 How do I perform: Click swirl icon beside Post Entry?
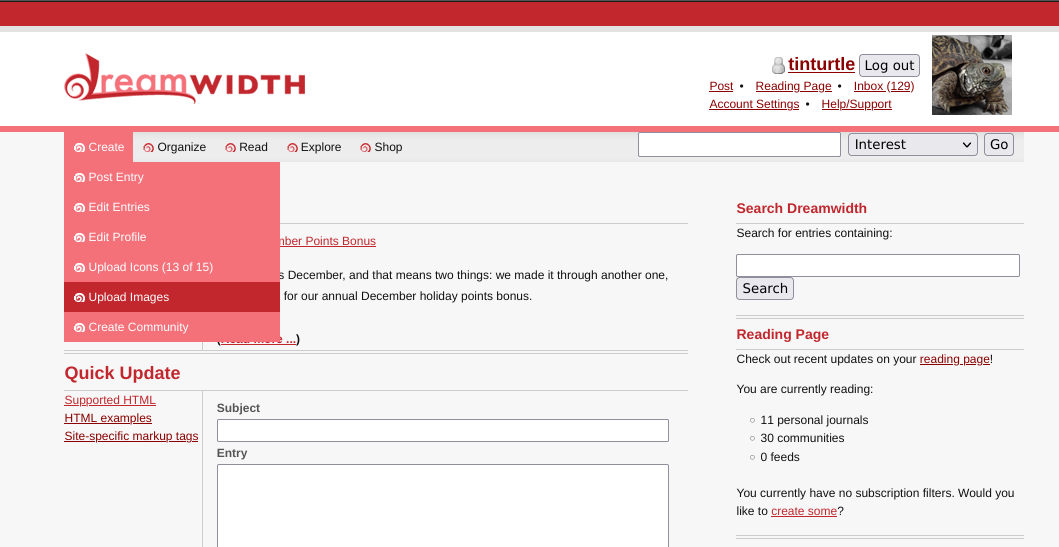click(x=80, y=178)
